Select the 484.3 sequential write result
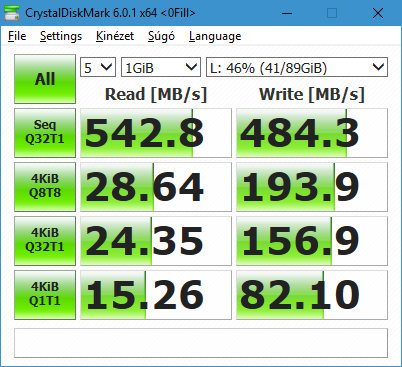 click(312, 133)
